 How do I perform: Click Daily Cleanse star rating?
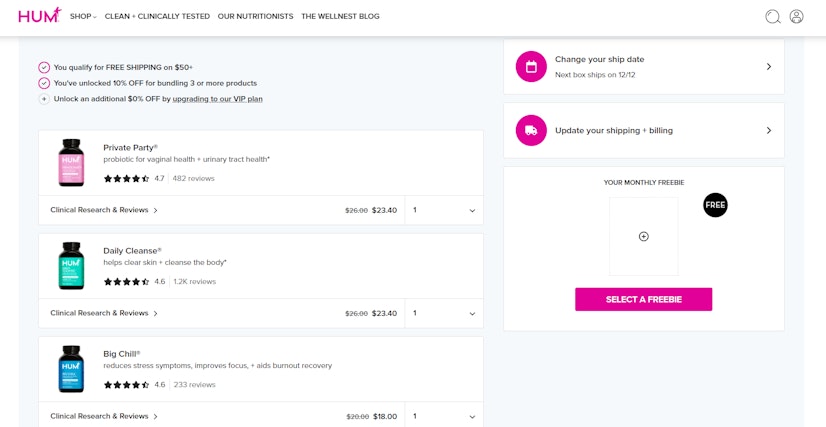126,282
